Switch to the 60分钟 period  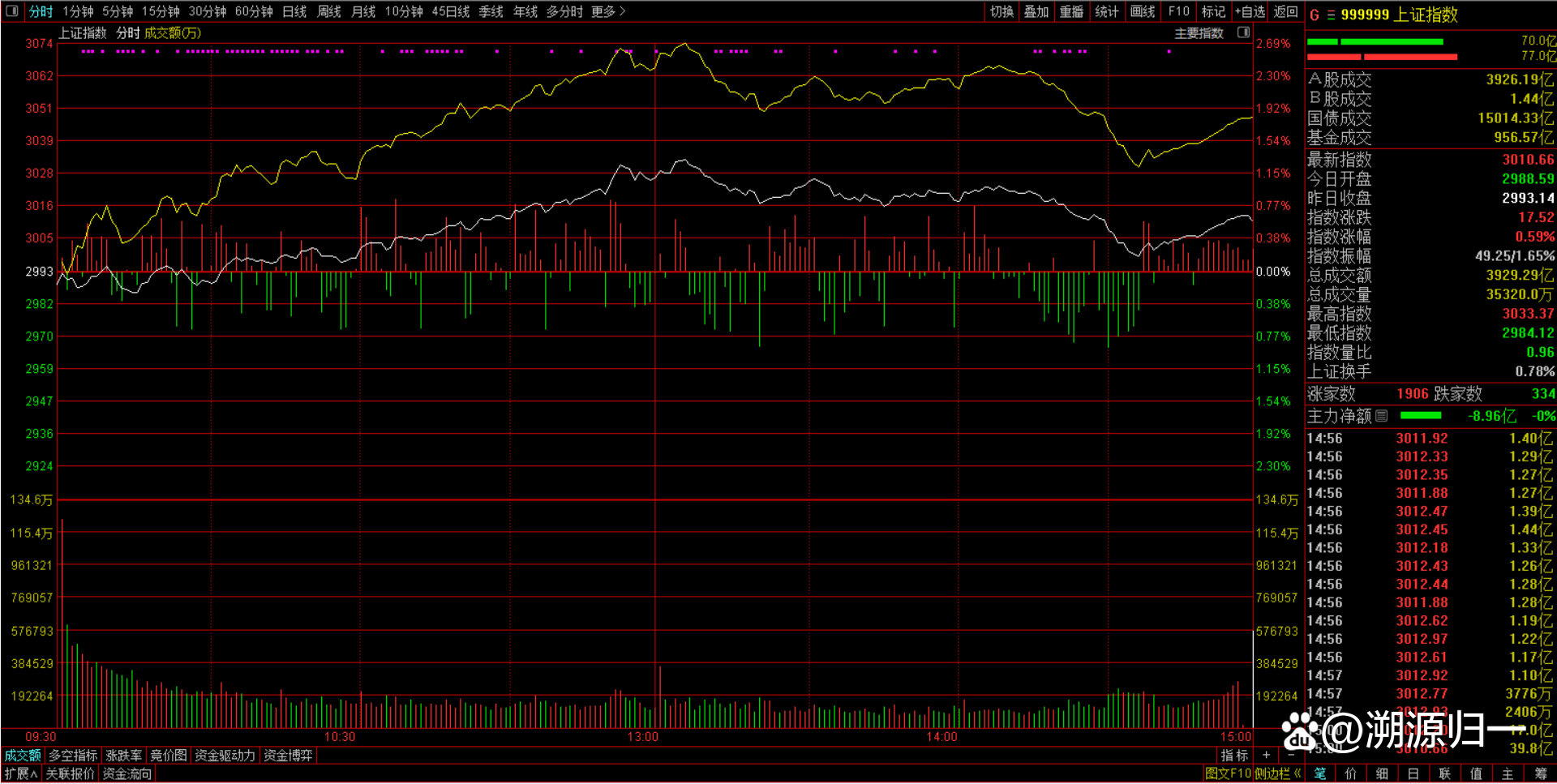coord(254,11)
